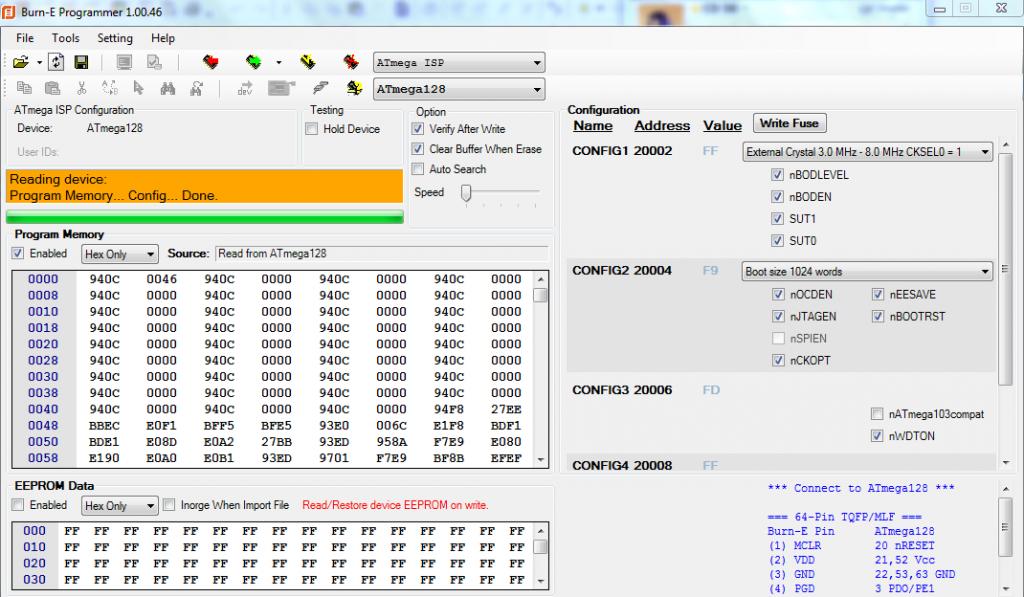The height and width of the screenshot is (597, 1024).
Task: Open the Setting menu
Action: click(x=115, y=38)
